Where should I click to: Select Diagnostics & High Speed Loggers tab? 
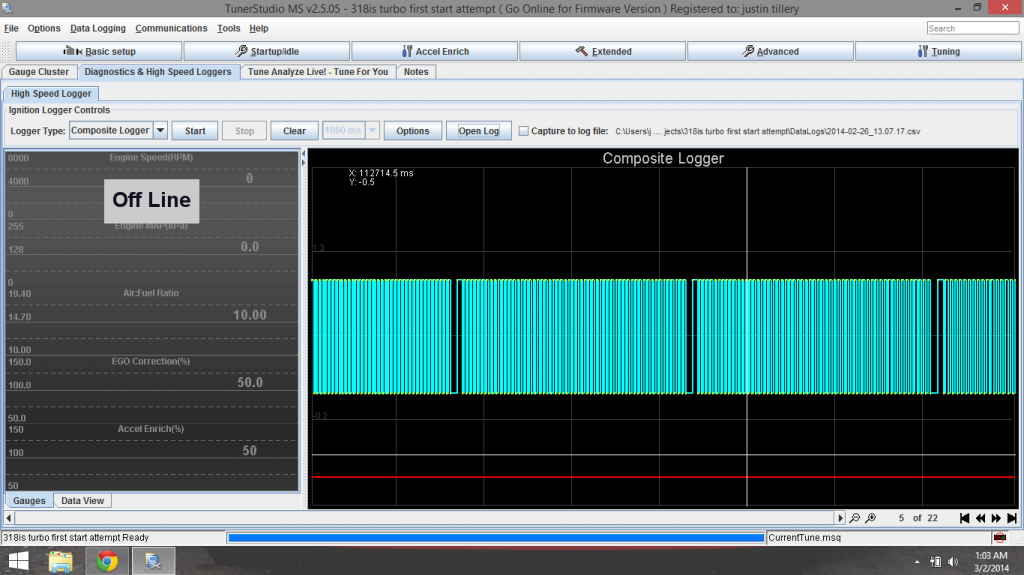pyautogui.click(x=158, y=72)
